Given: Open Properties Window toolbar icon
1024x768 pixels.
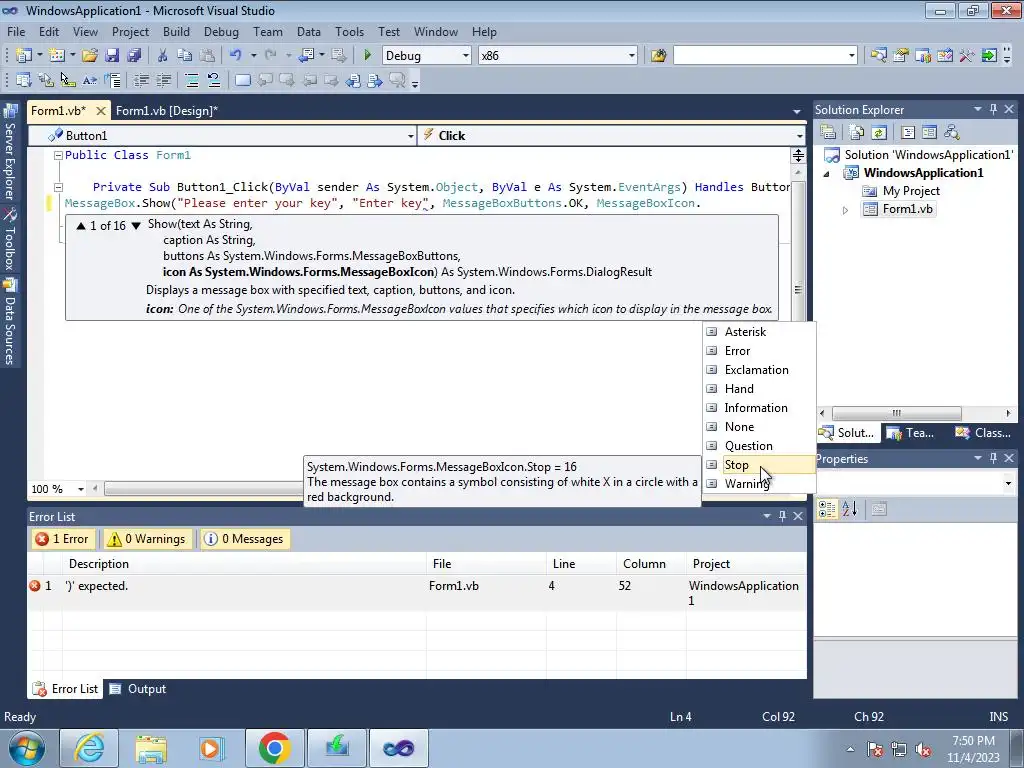Looking at the screenshot, I should (x=901, y=56).
